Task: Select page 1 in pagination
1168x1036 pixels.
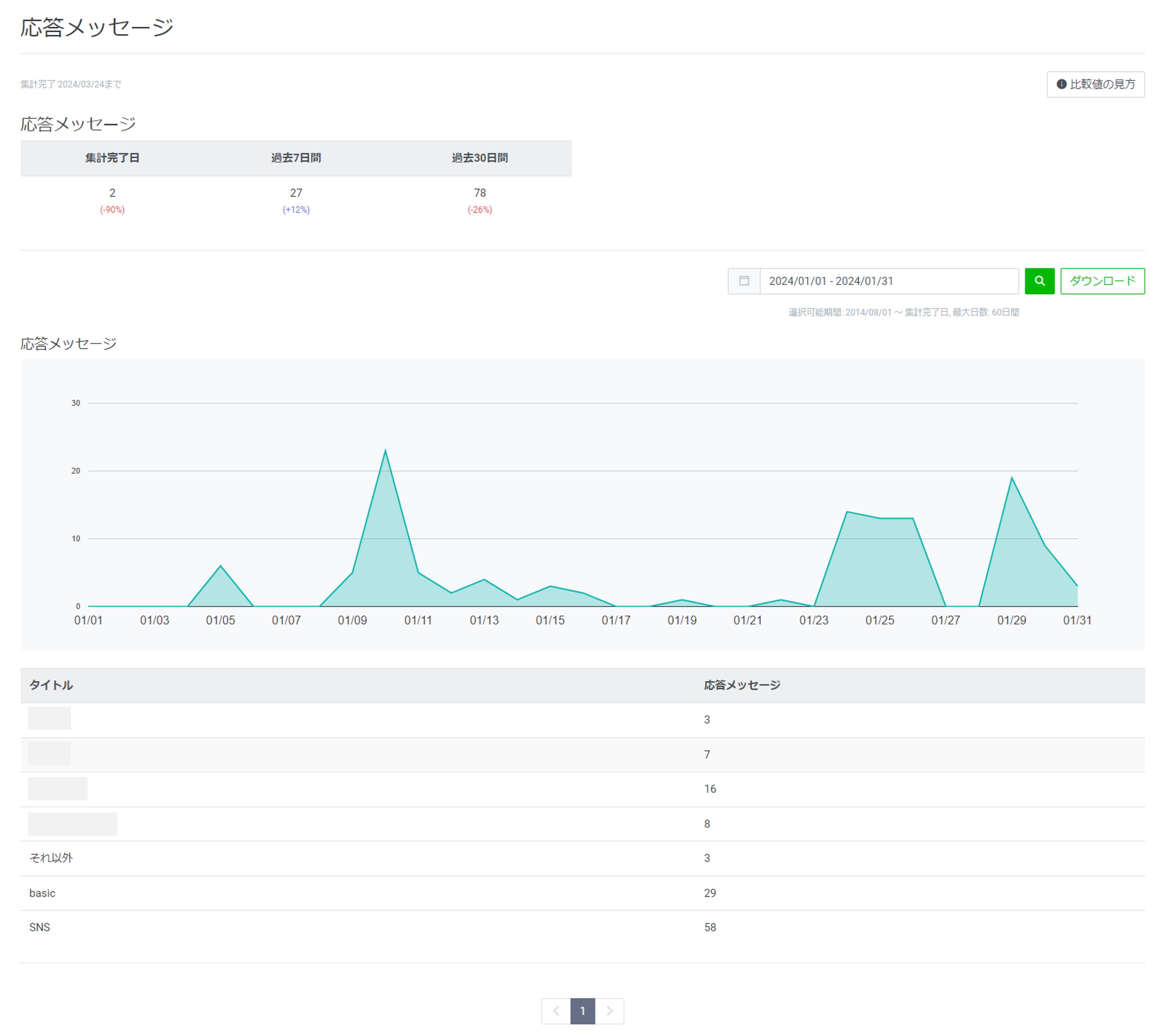Action: (x=582, y=1011)
